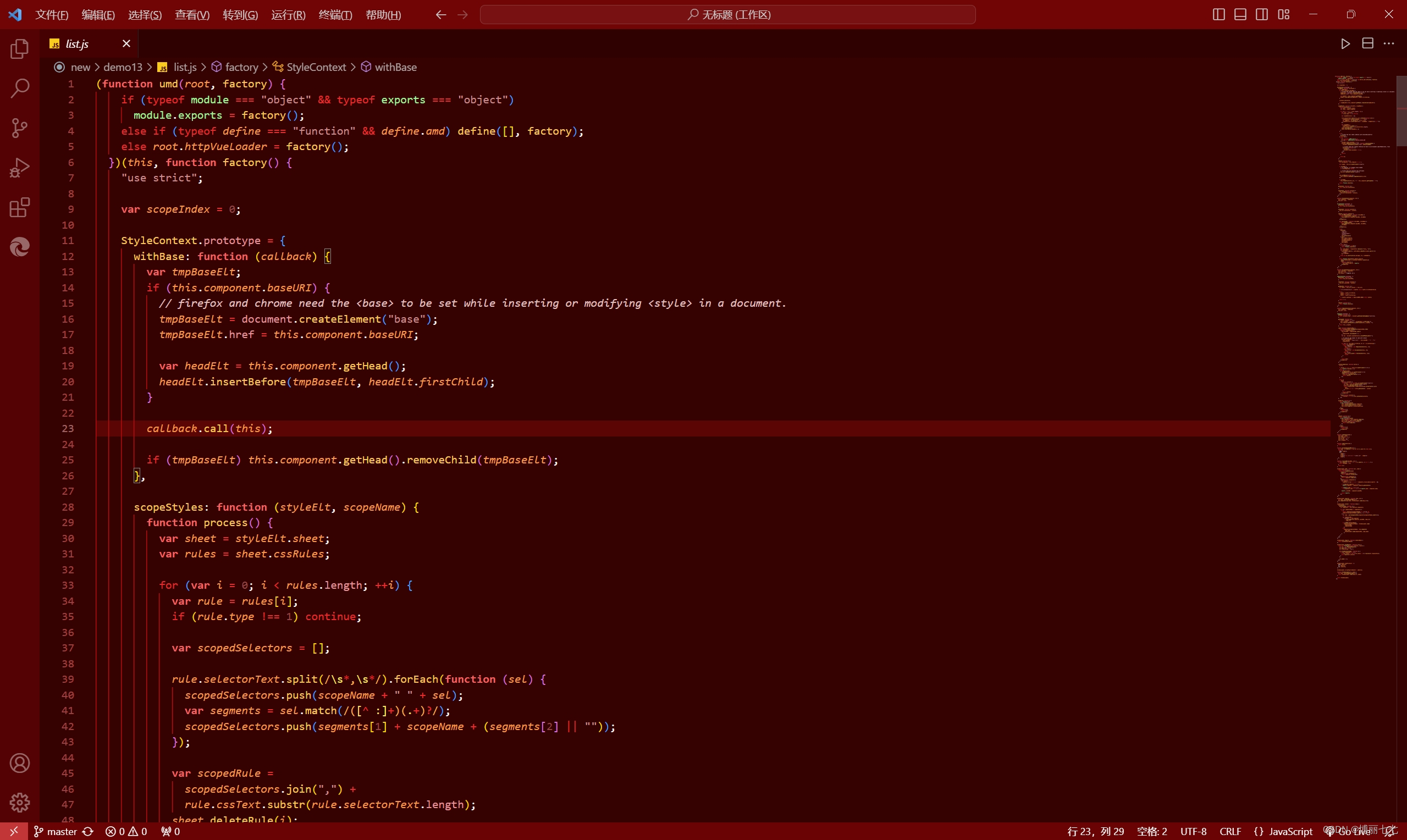Select the list.js editor tab
Viewport: 1407px width, 840px height.
pos(78,44)
